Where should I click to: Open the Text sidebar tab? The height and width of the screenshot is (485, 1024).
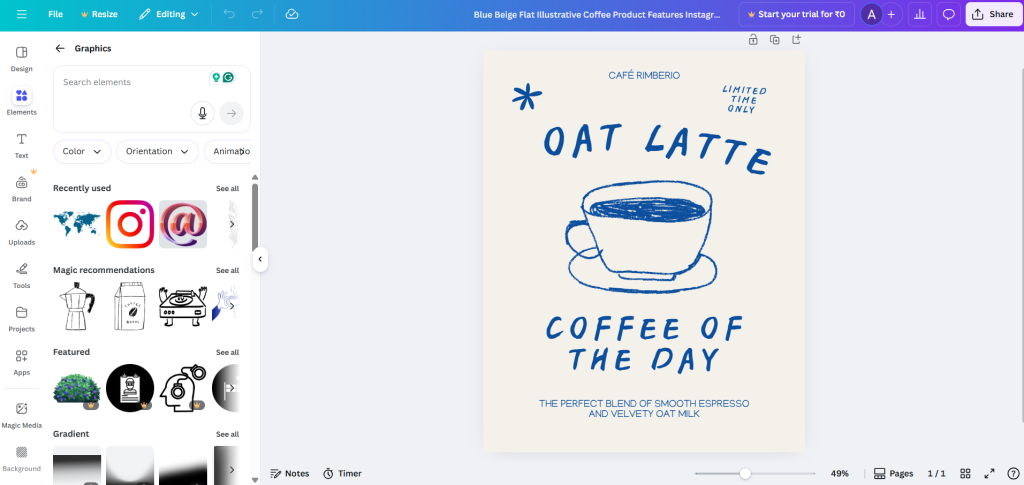click(x=22, y=145)
